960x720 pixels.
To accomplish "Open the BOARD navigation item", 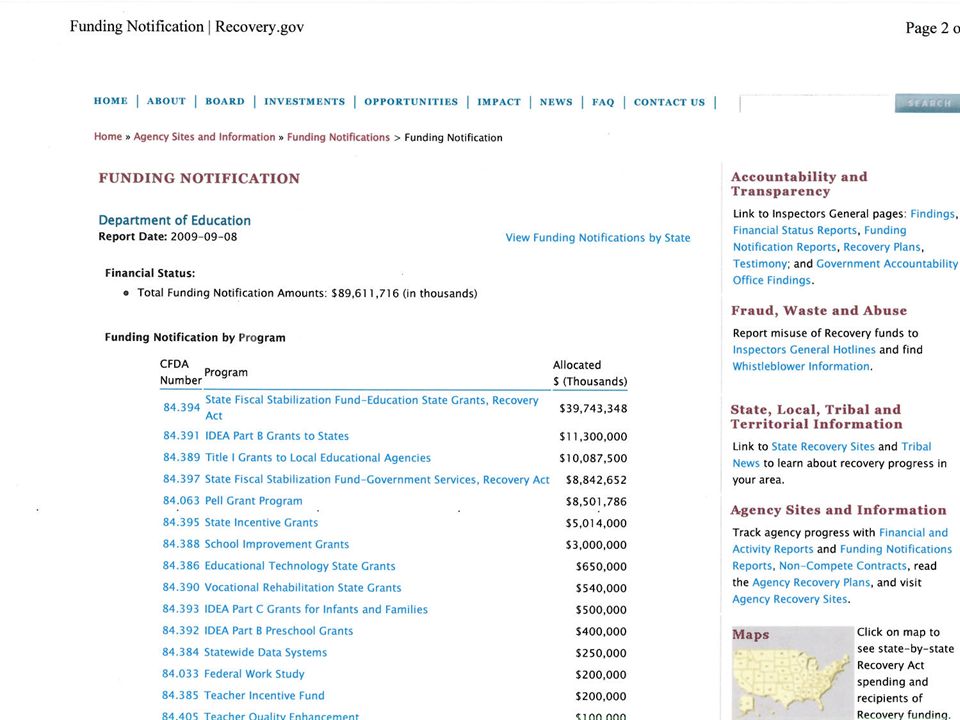I will tap(225, 101).
